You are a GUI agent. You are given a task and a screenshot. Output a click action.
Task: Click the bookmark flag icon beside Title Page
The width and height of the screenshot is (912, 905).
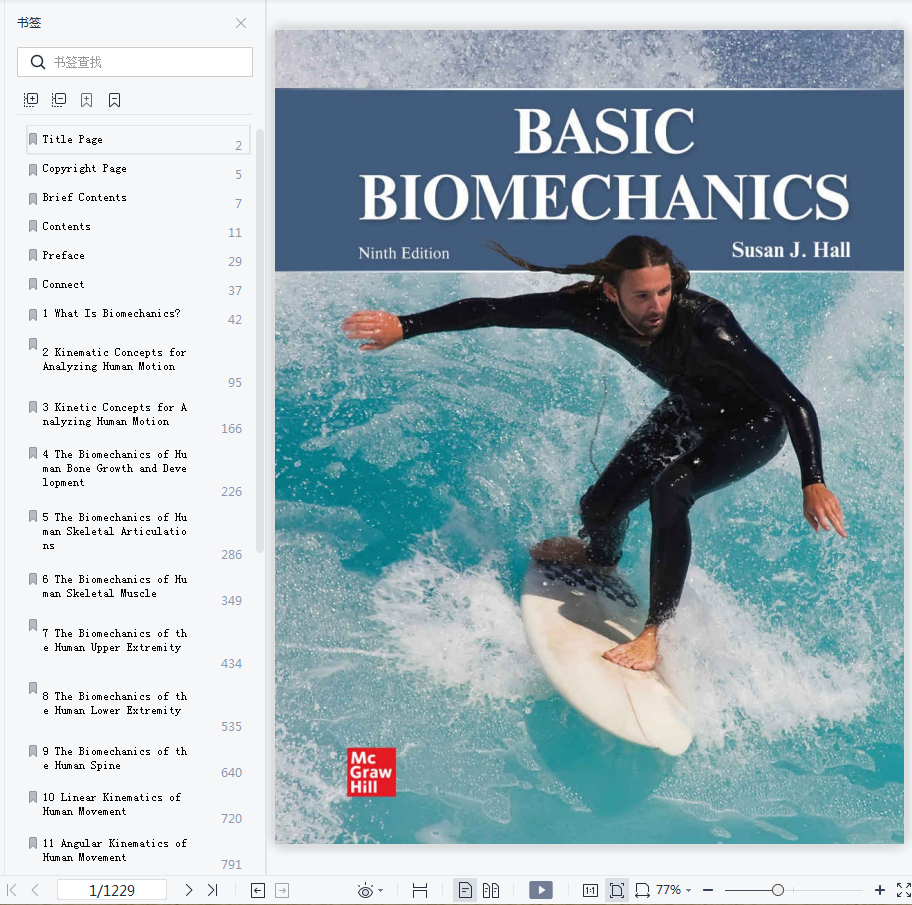click(33, 140)
